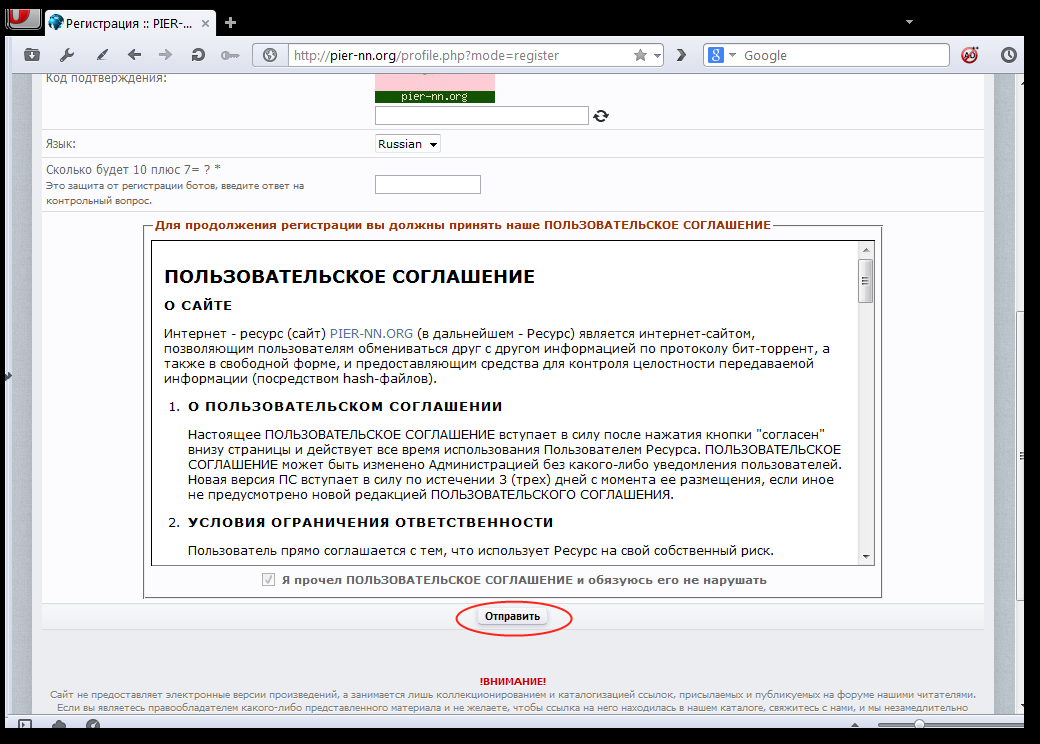Click the back navigation arrow
Screen dimensions: 1040x744
point(134,55)
